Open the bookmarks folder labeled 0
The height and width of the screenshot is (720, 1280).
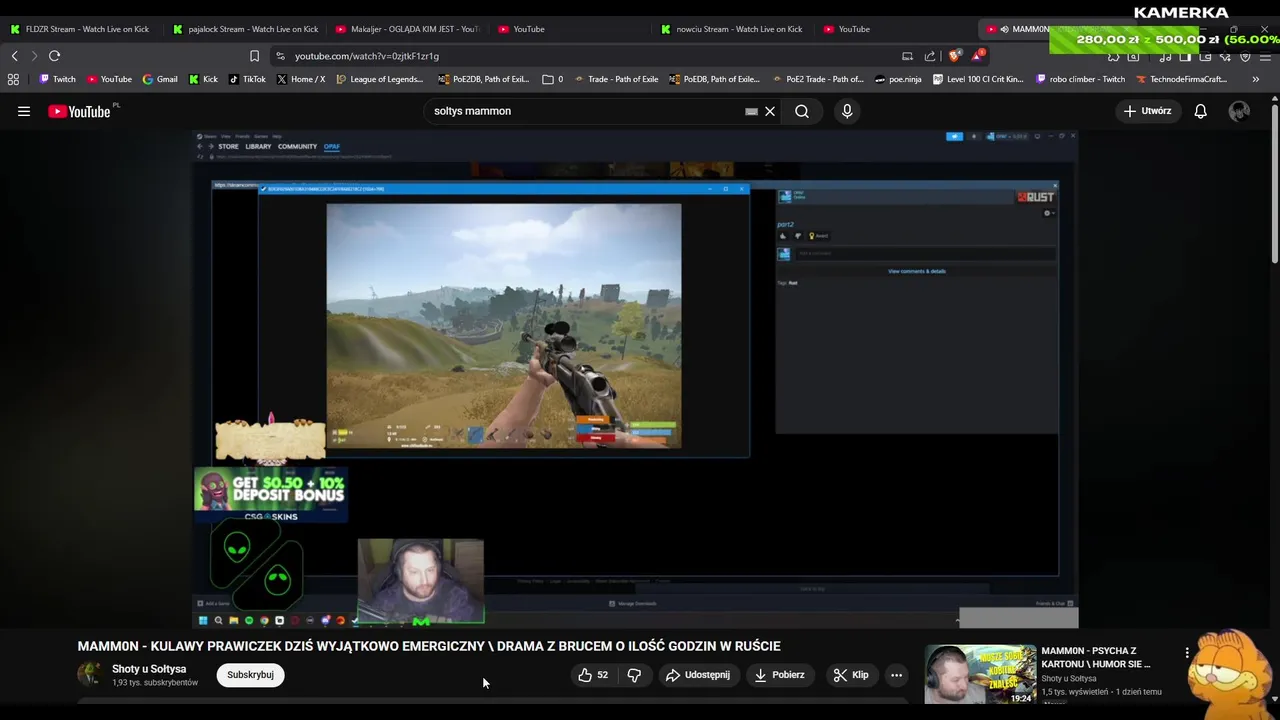[x=553, y=79]
